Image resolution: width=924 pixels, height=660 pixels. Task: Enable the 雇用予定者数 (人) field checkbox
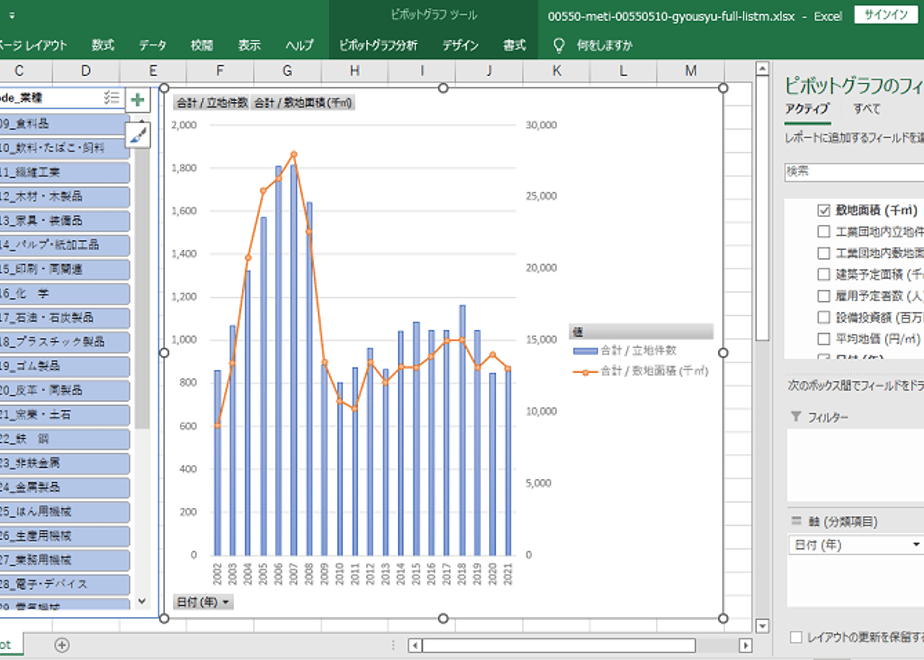click(x=824, y=296)
